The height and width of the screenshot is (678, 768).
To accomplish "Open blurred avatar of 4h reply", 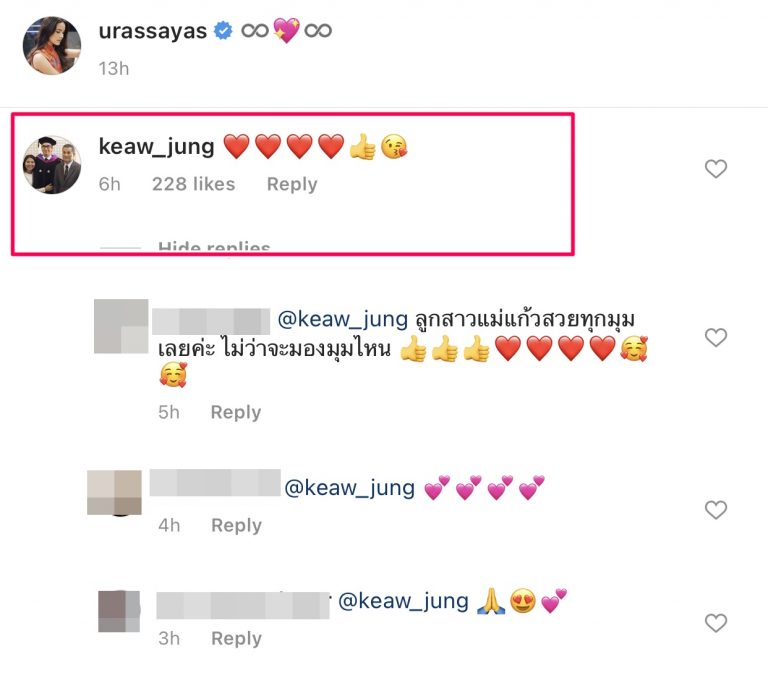I will (x=114, y=492).
